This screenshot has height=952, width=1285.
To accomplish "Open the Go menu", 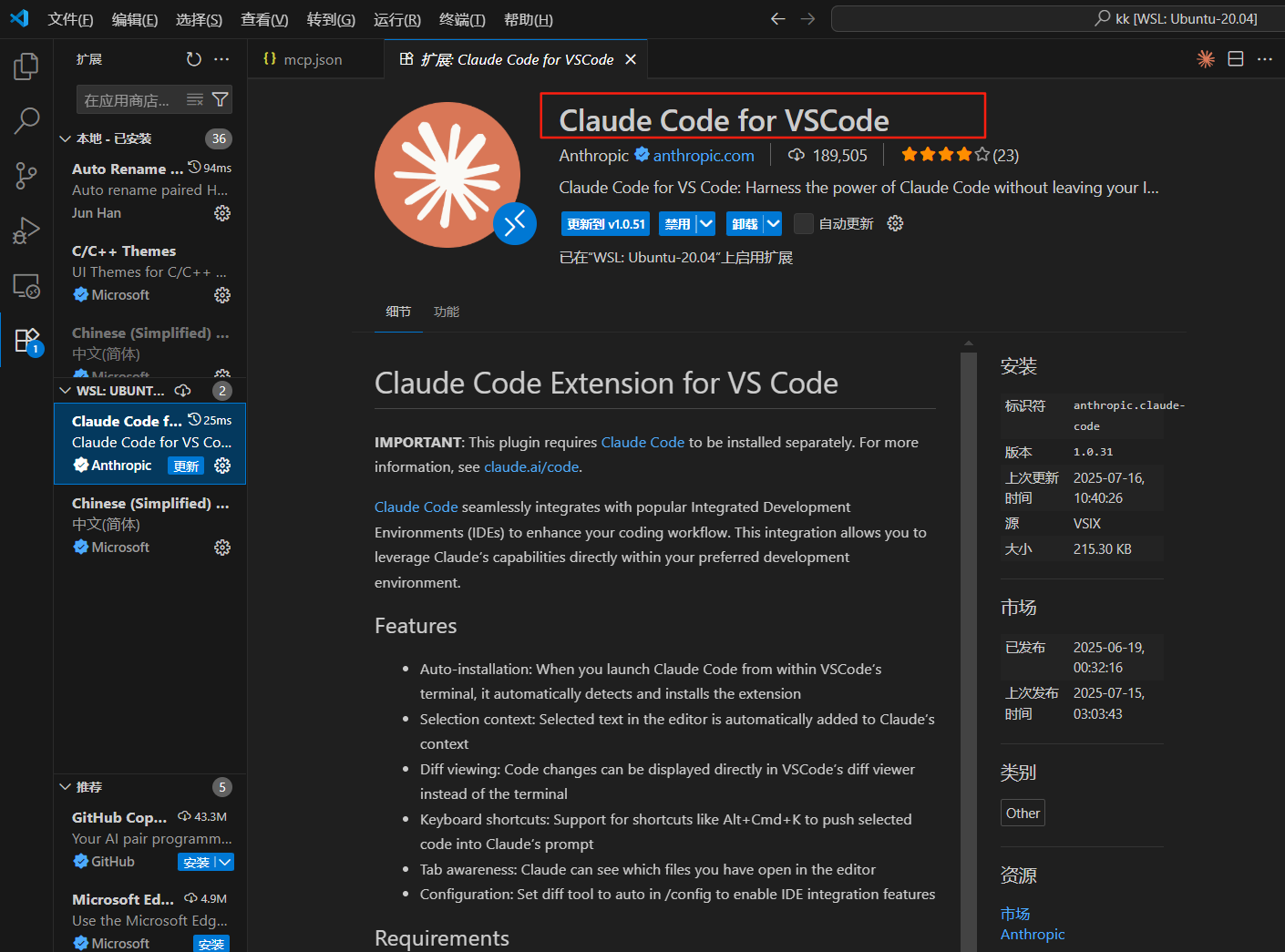I will (331, 19).
